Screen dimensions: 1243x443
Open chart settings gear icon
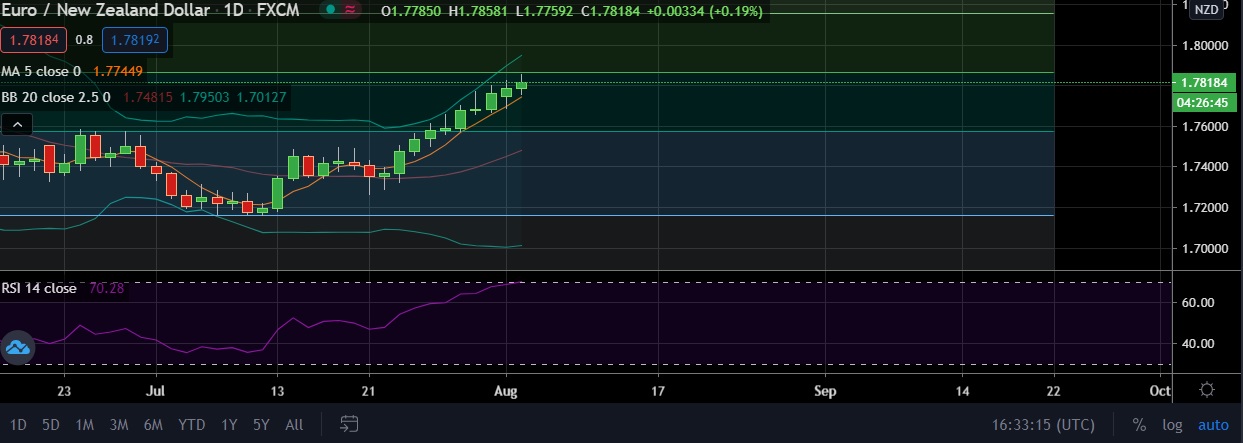[x=1207, y=390]
